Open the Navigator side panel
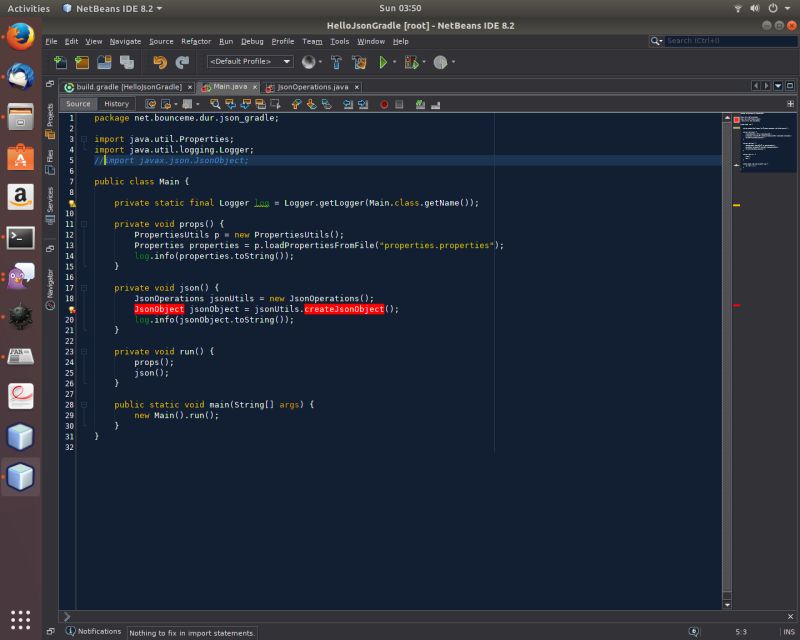Image resolution: width=800 pixels, height=640 pixels. 50,289
